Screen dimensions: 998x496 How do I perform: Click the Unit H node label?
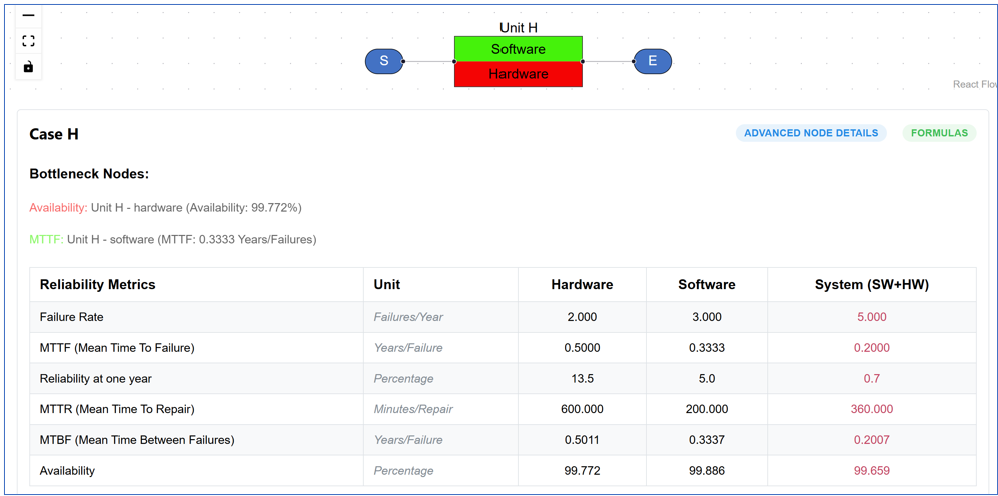[519, 28]
